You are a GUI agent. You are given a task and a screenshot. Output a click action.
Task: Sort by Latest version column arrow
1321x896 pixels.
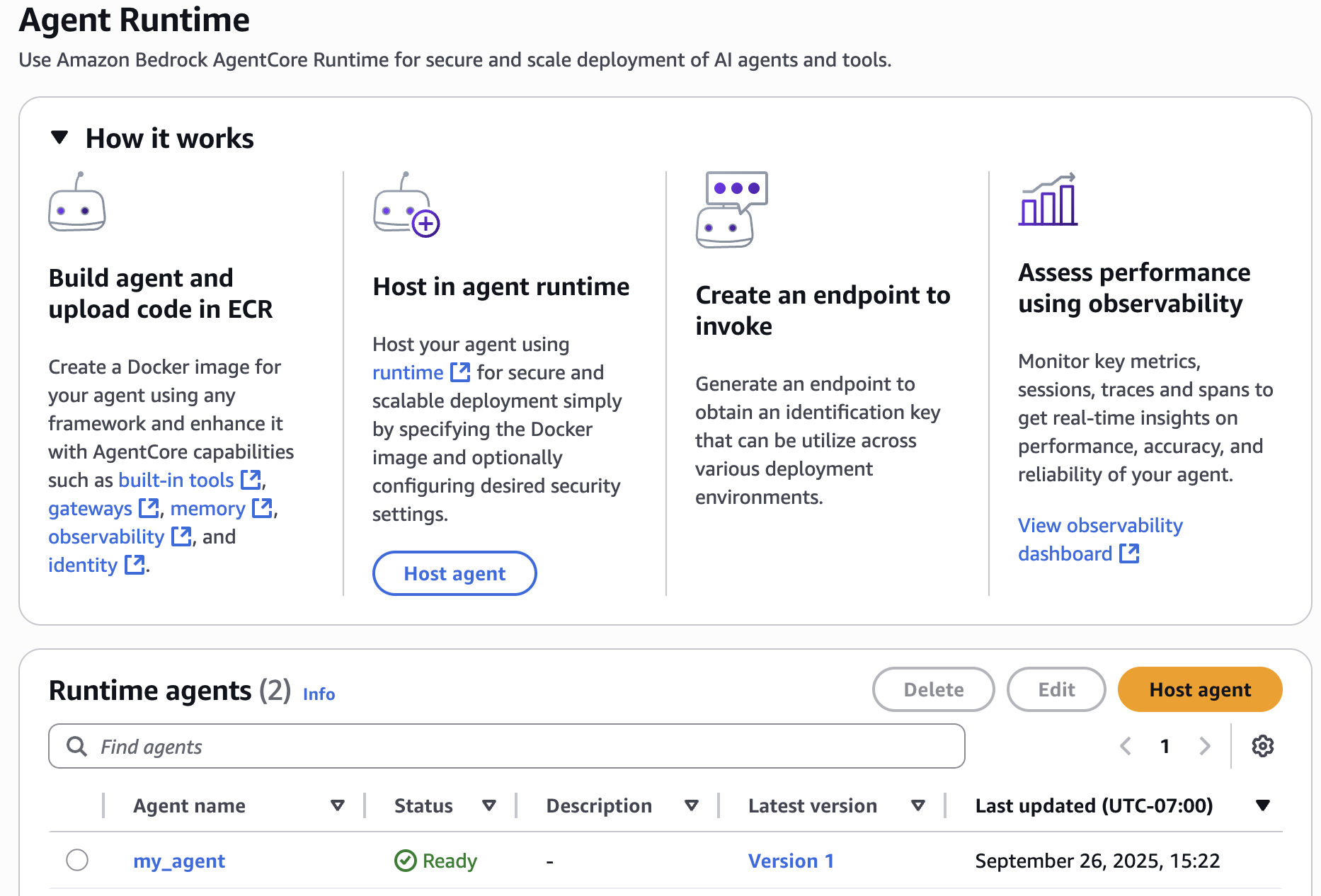pos(918,805)
